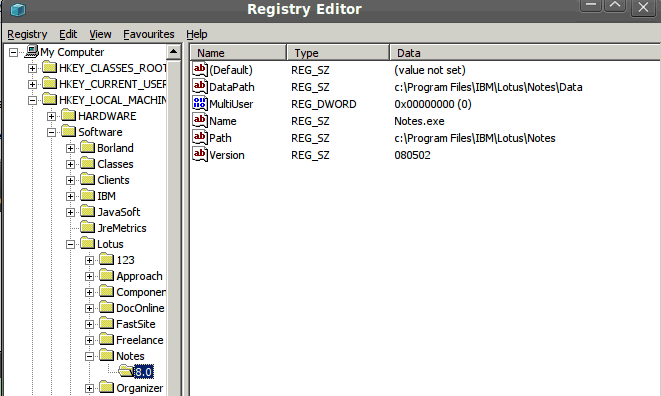Click the Registry Editor cube icon in title bar

18,9
